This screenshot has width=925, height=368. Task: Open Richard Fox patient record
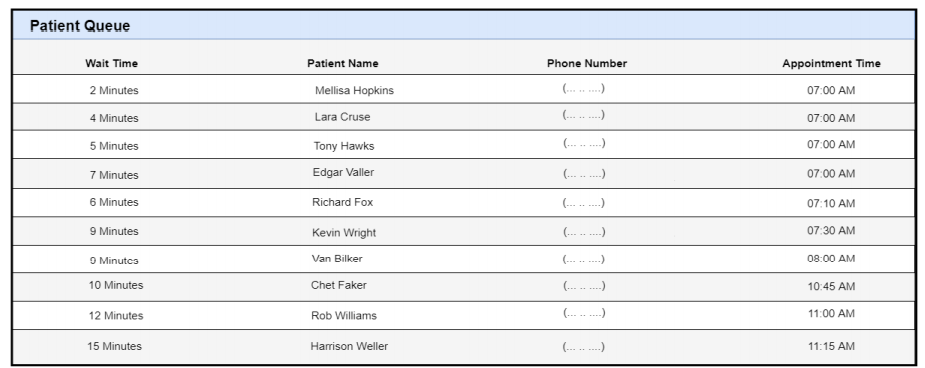343,202
